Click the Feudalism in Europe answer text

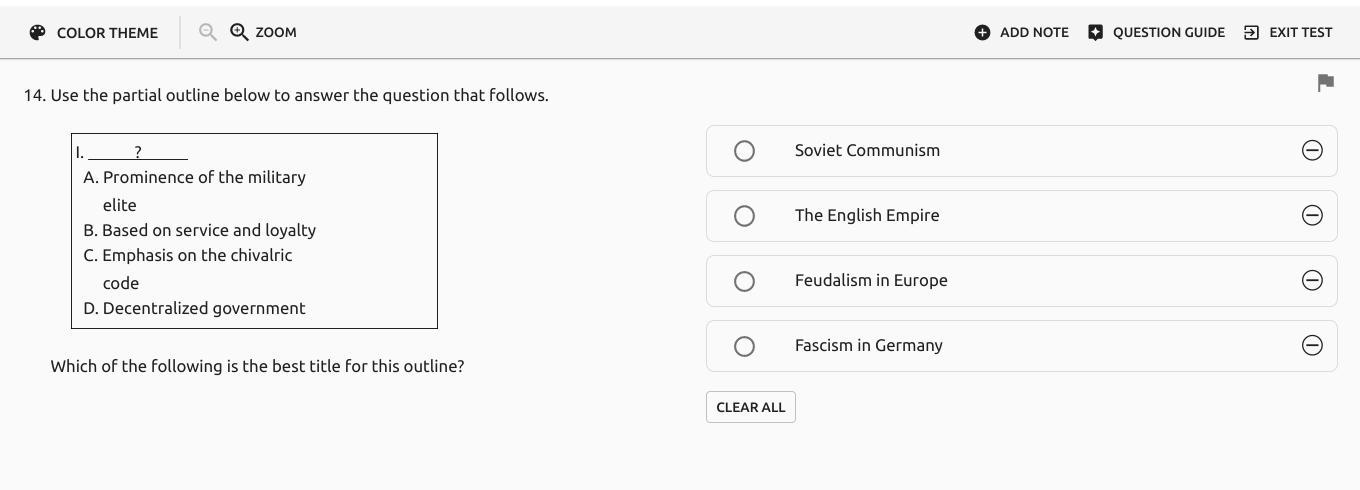(x=871, y=280)
